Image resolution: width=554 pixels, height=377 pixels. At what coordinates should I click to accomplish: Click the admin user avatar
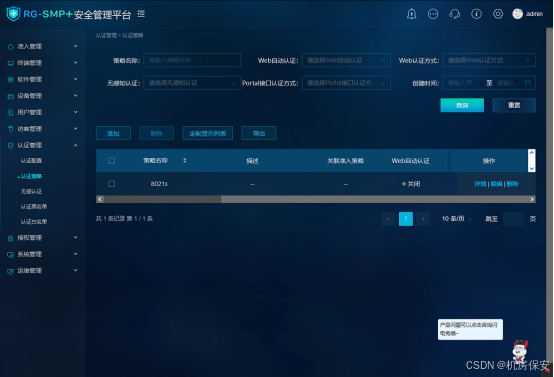[x=518, y=14]
